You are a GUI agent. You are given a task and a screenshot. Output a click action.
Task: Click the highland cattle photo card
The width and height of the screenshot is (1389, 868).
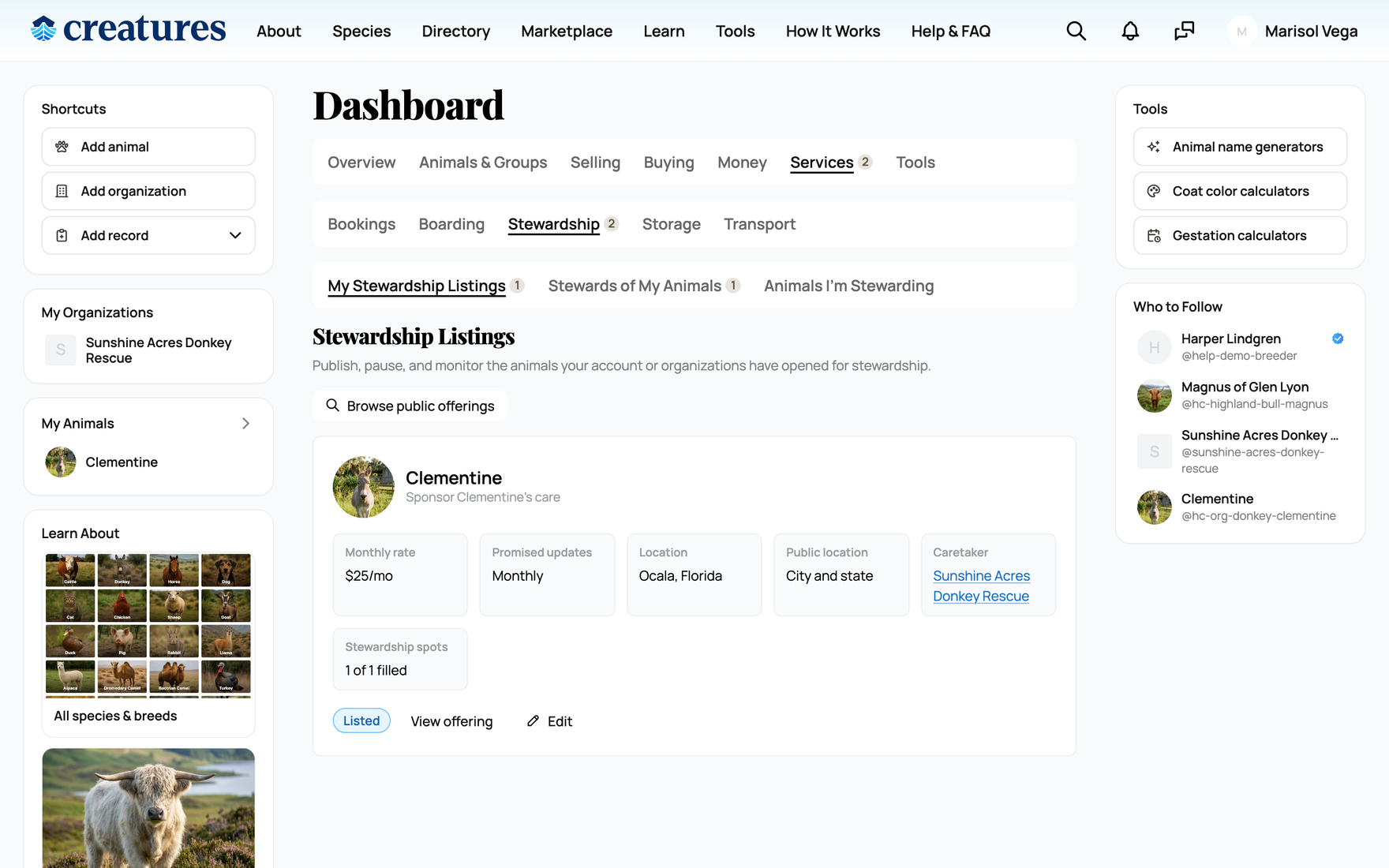pyautogui.click(x=148, y=808)
